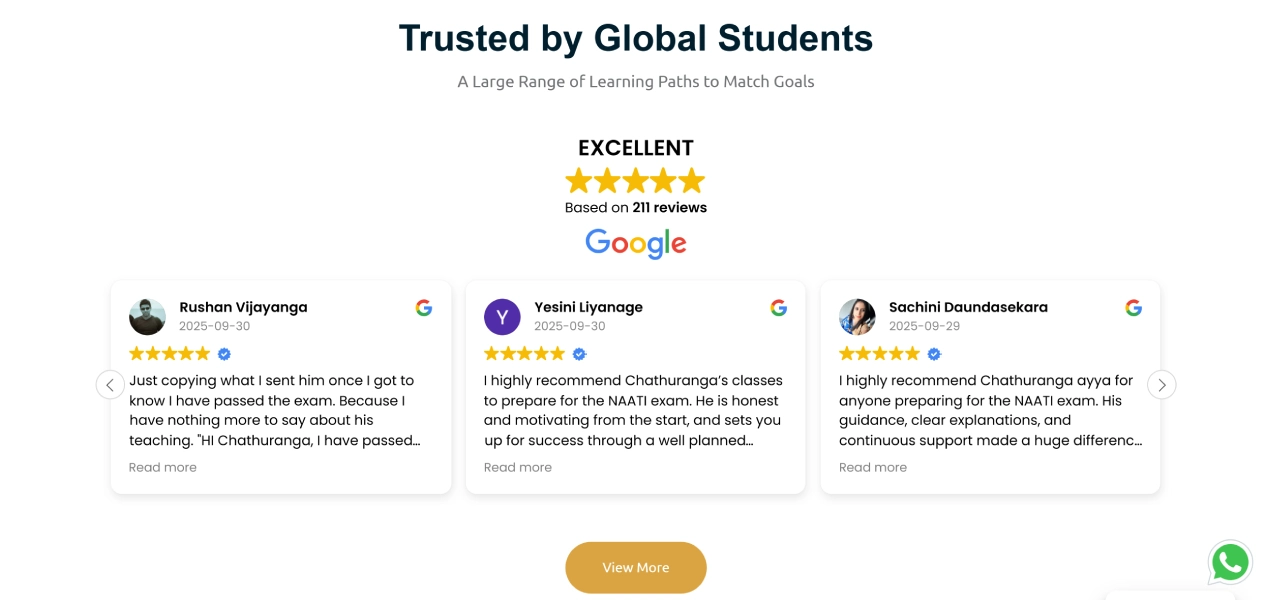Click the five-star rating under EXCELLENT
1266x600 pixels.
tap(636, 181)
